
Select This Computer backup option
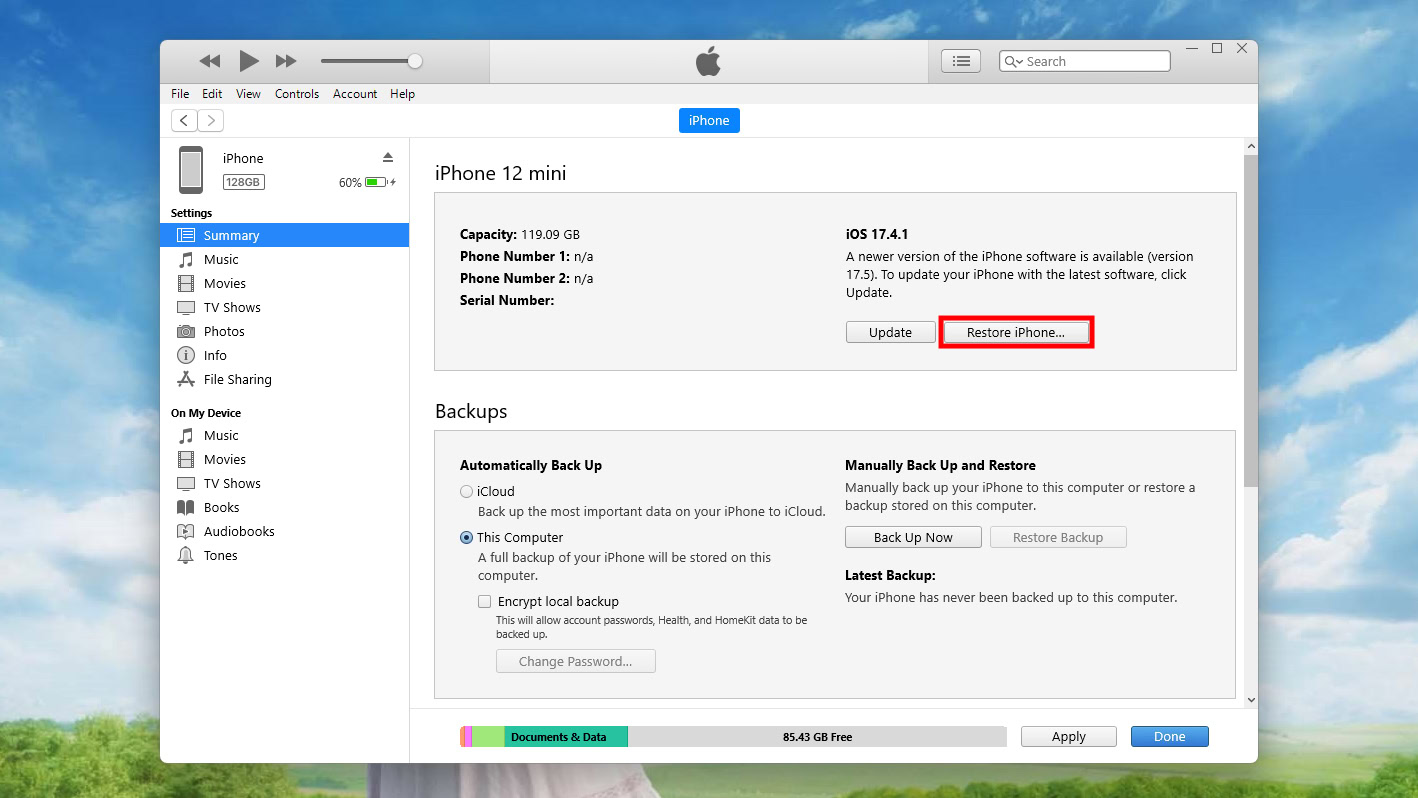pos(467,537)
